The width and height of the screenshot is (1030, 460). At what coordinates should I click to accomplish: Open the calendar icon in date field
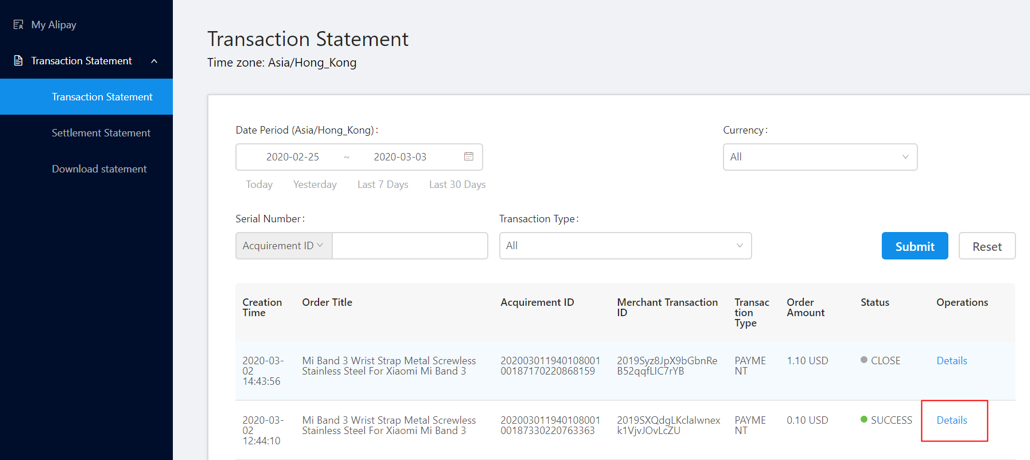pos(468,157)
